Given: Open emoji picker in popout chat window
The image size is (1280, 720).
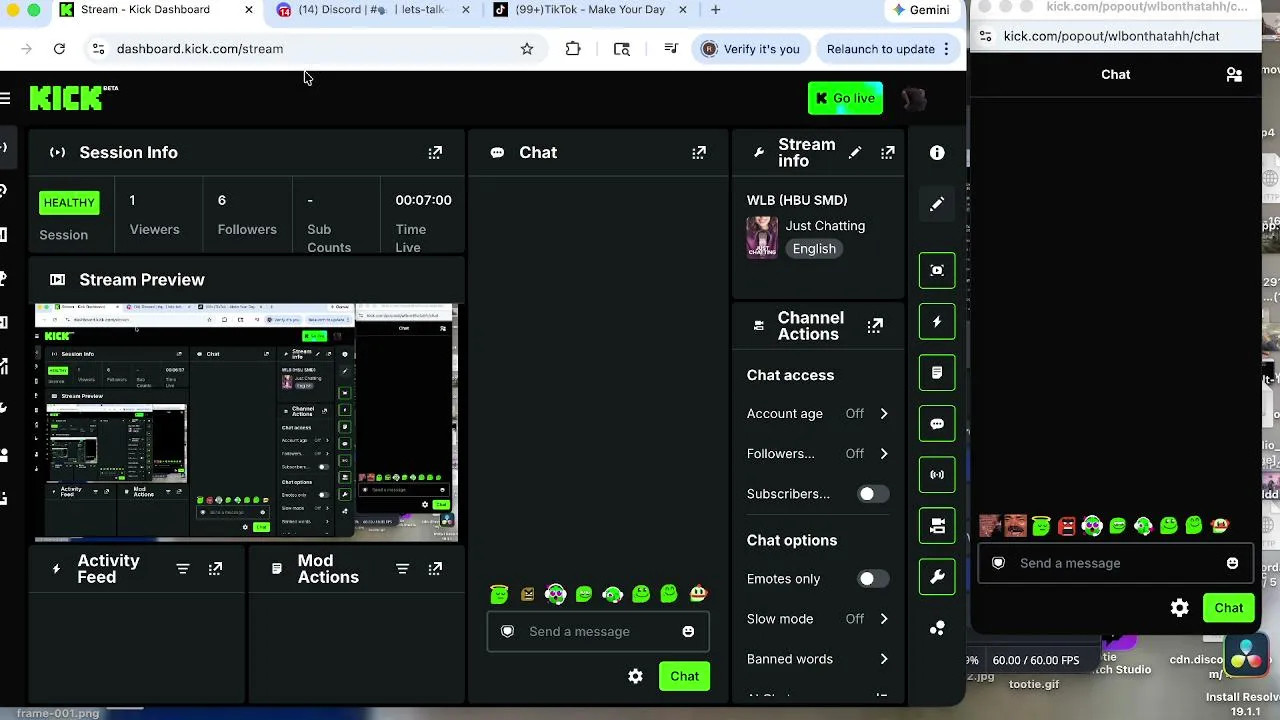Looking at the screenshot, I should pyautogui.click(x=1232, y=563).
